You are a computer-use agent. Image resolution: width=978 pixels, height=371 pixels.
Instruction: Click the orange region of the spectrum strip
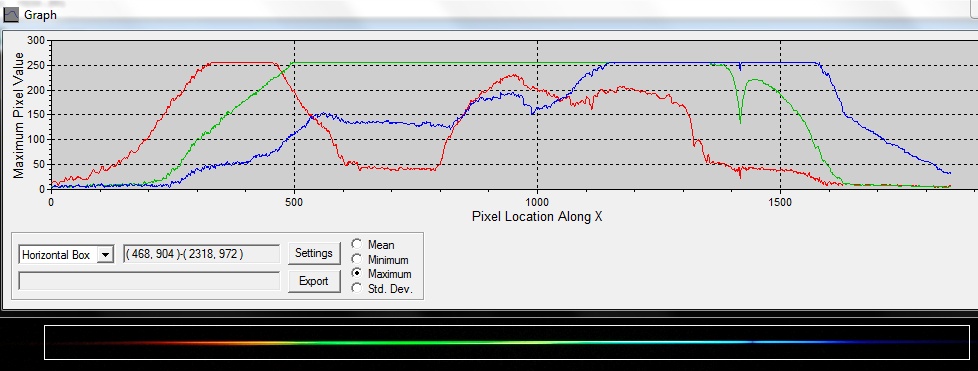(249, 342)
